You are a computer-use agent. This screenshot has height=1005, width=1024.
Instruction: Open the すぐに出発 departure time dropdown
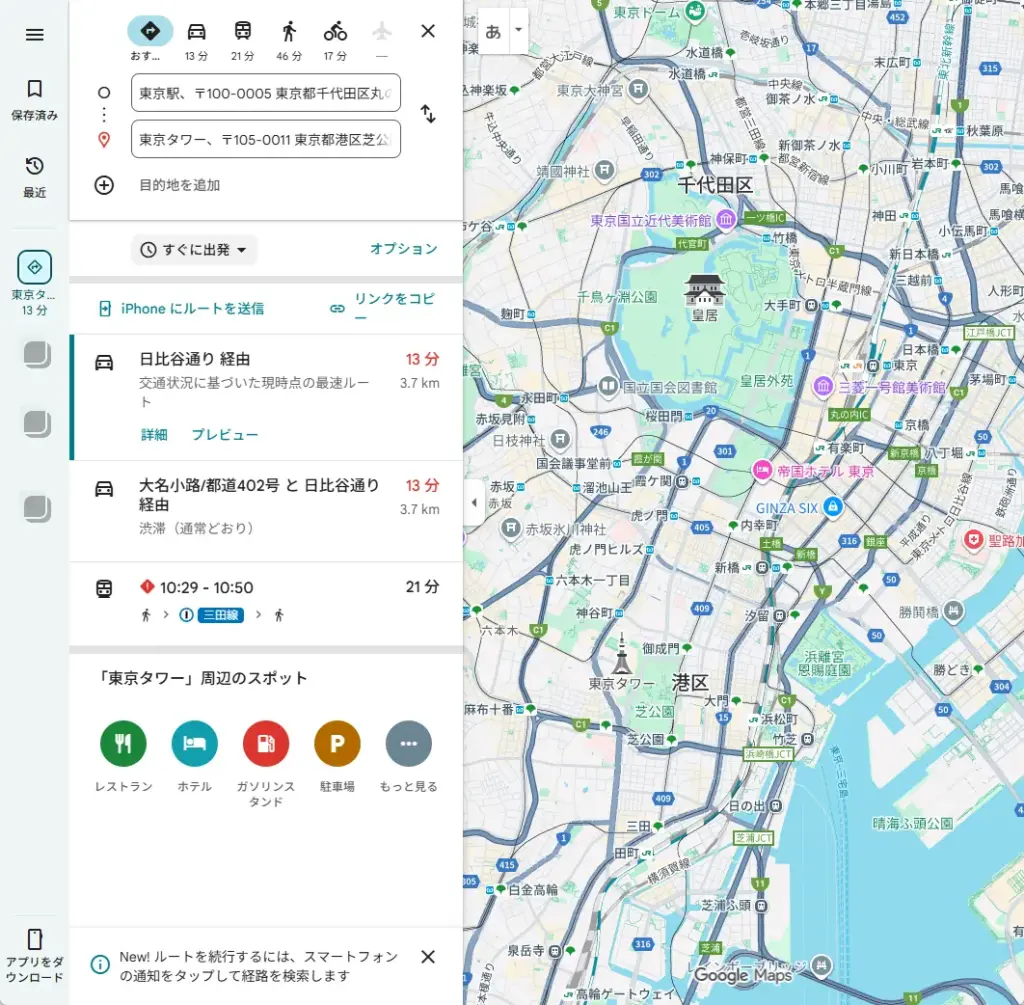tap(193, 250)
